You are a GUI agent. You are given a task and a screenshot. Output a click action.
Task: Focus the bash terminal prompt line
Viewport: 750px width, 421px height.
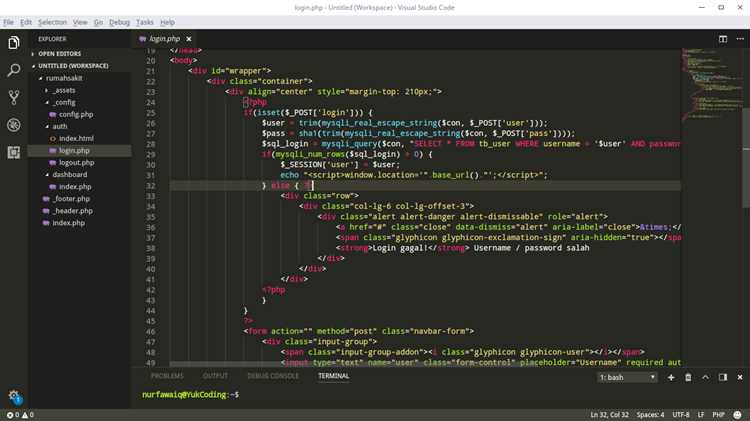[x=190, y=395]
